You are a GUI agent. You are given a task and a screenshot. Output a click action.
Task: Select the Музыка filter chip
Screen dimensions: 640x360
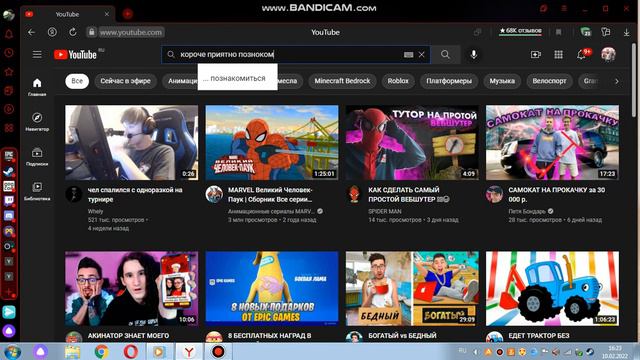click(x=502, y=81)
